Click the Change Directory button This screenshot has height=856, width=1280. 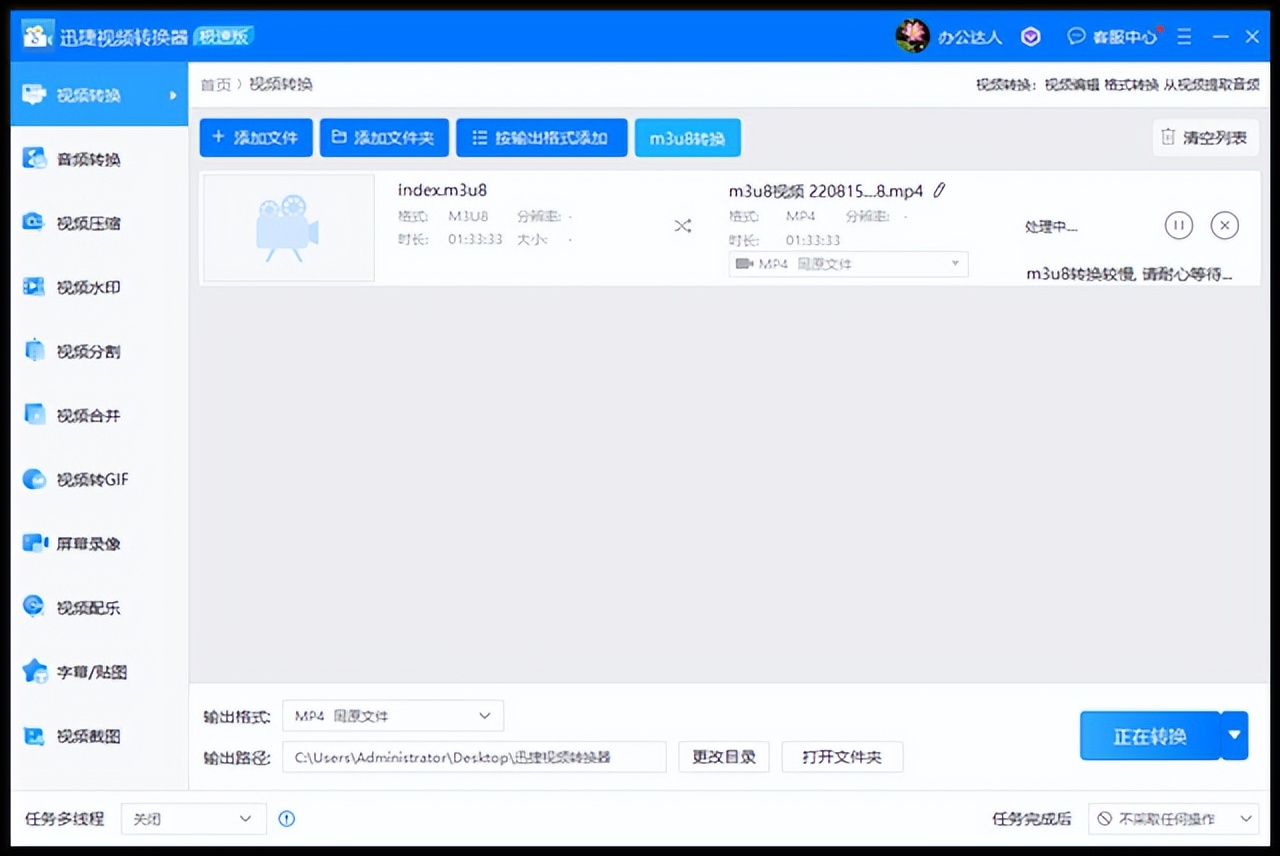point(723,757)
